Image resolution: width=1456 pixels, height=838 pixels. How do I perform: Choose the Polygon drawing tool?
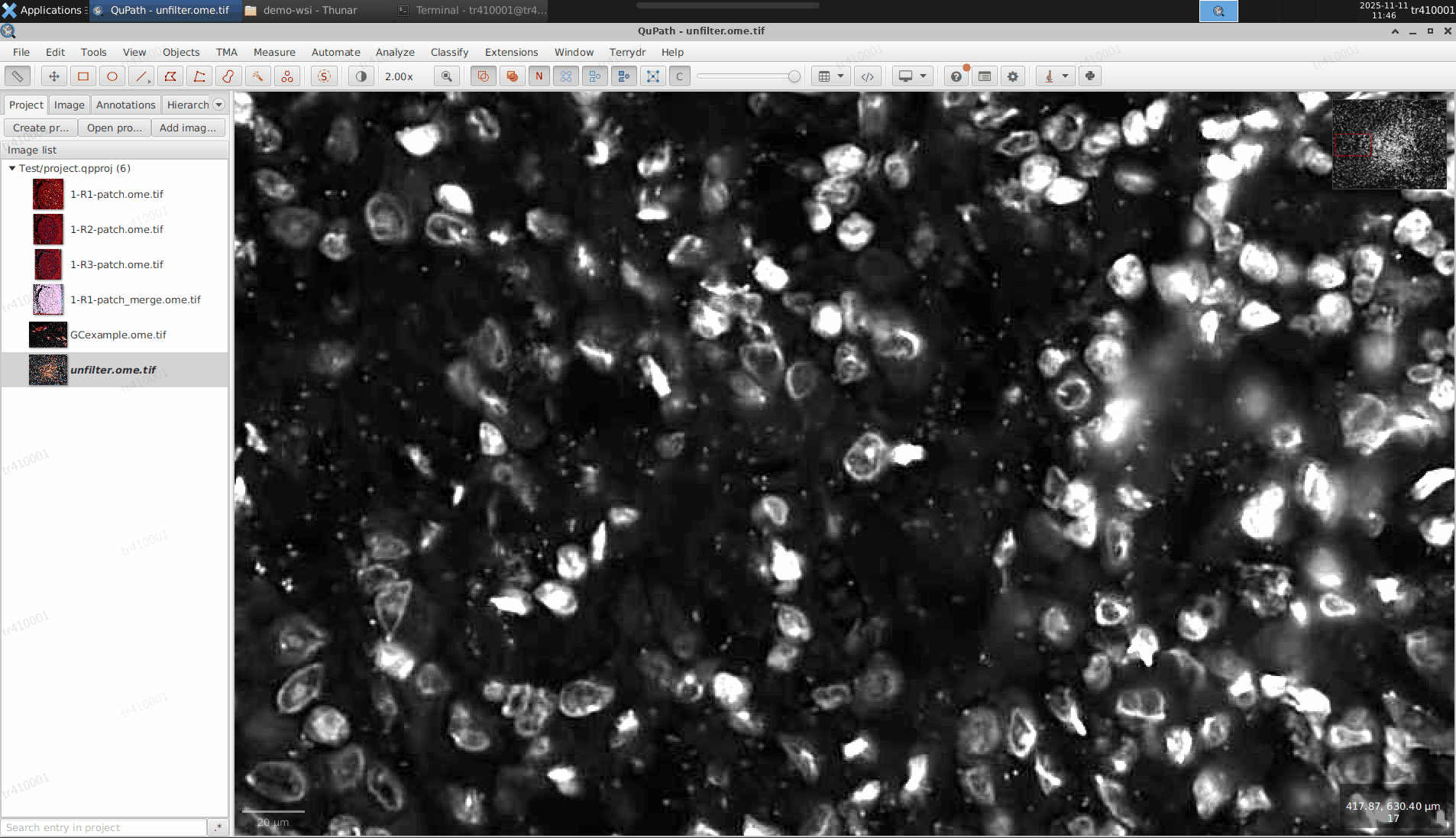170,76
